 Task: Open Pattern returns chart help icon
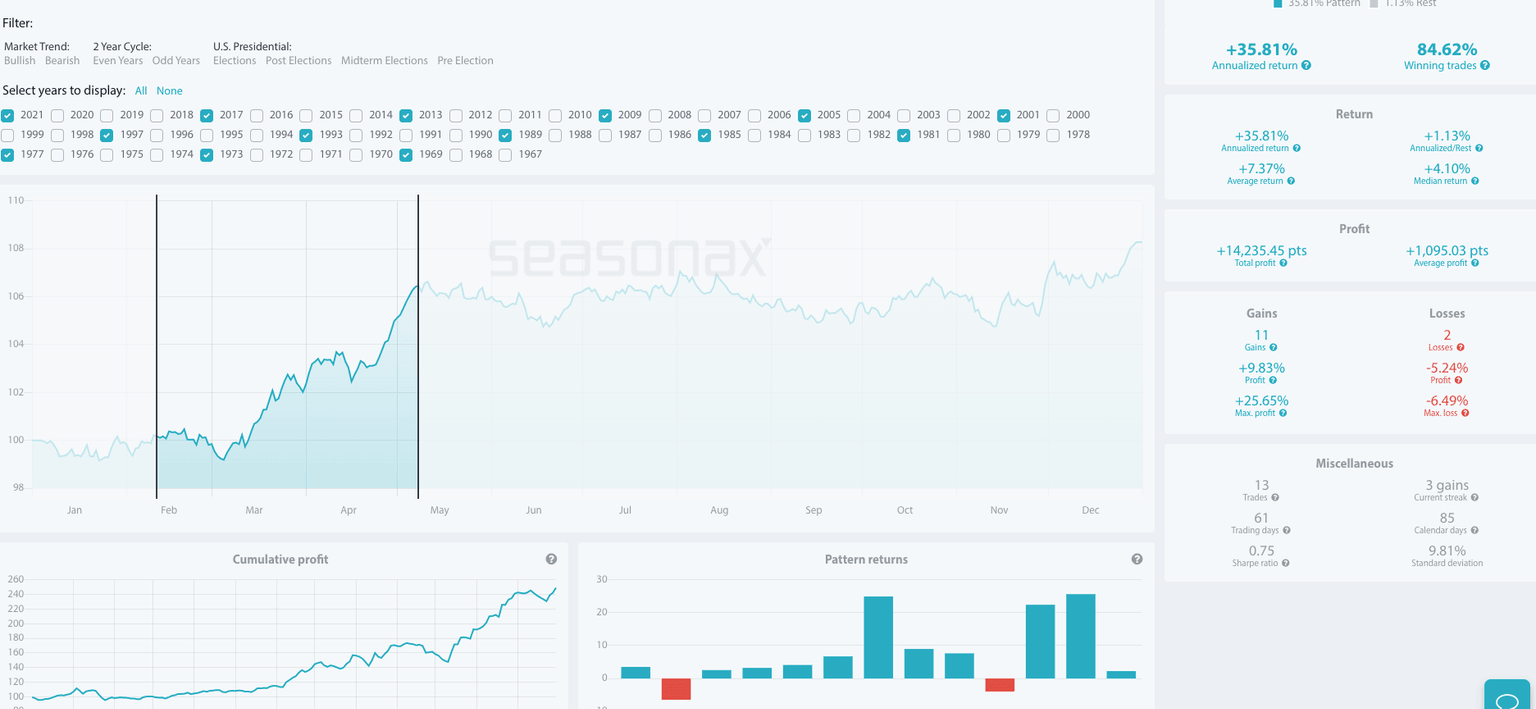pyautogui.click(x=1137, y=560)
